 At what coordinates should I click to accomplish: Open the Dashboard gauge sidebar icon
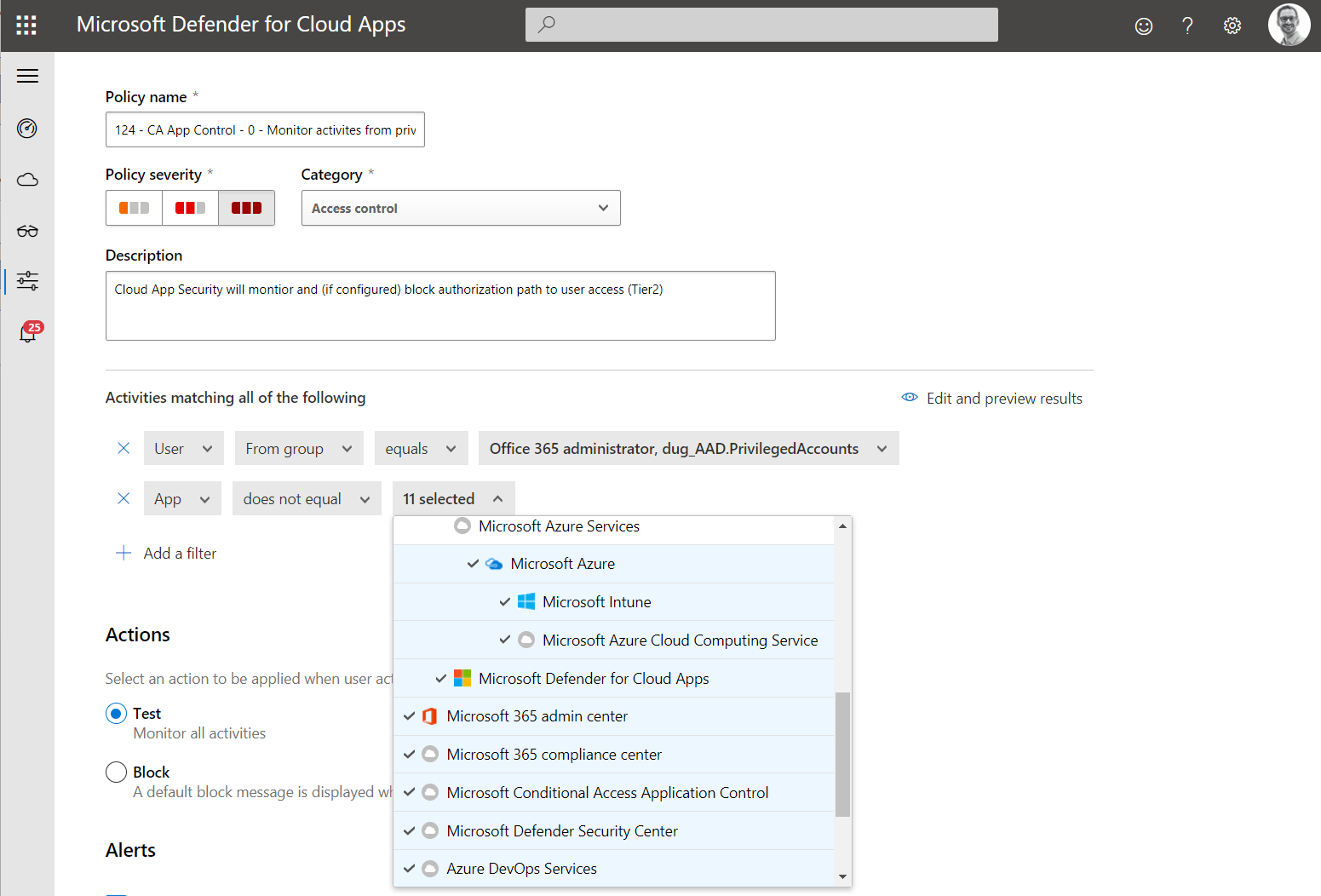pyautogui.click(x=27, y=129)
